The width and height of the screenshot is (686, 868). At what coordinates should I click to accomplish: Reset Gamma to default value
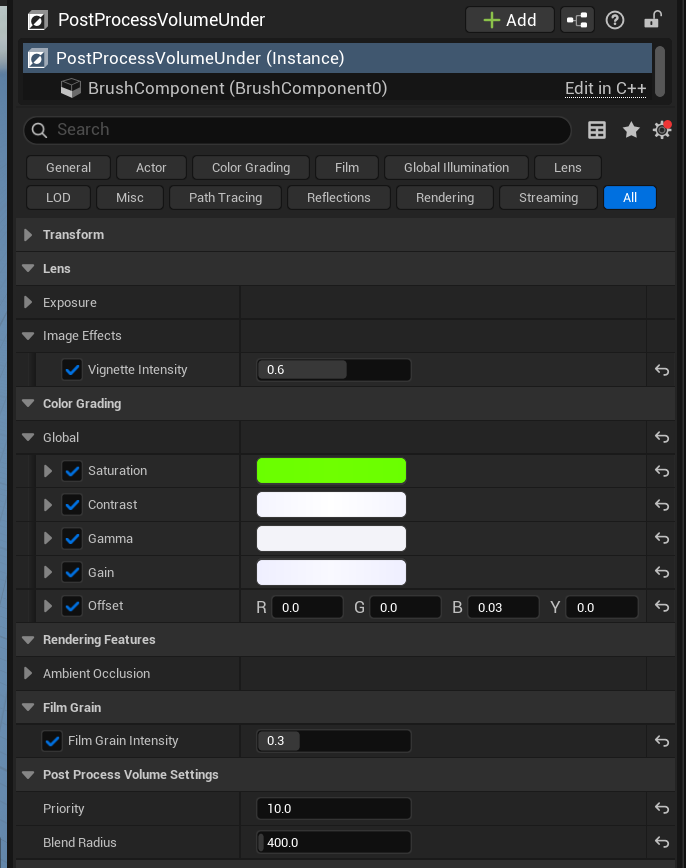(x=662, y=538)
